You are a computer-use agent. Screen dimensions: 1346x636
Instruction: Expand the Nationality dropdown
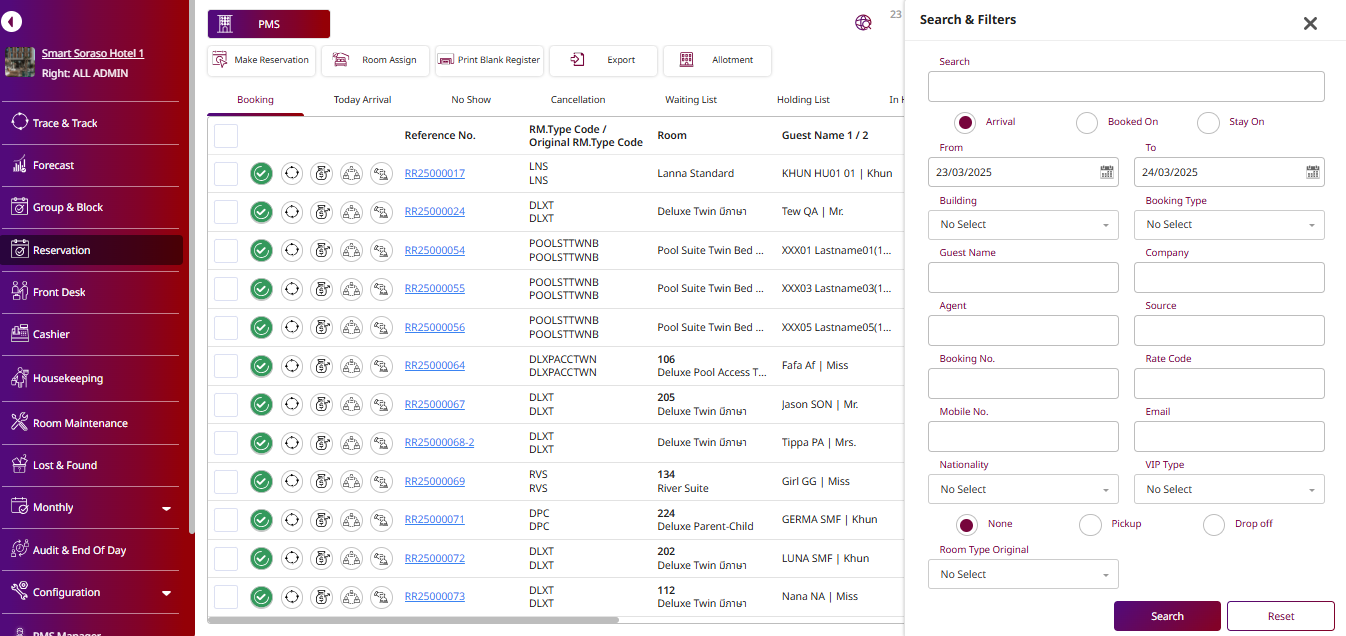click(x=1022, y=490)
